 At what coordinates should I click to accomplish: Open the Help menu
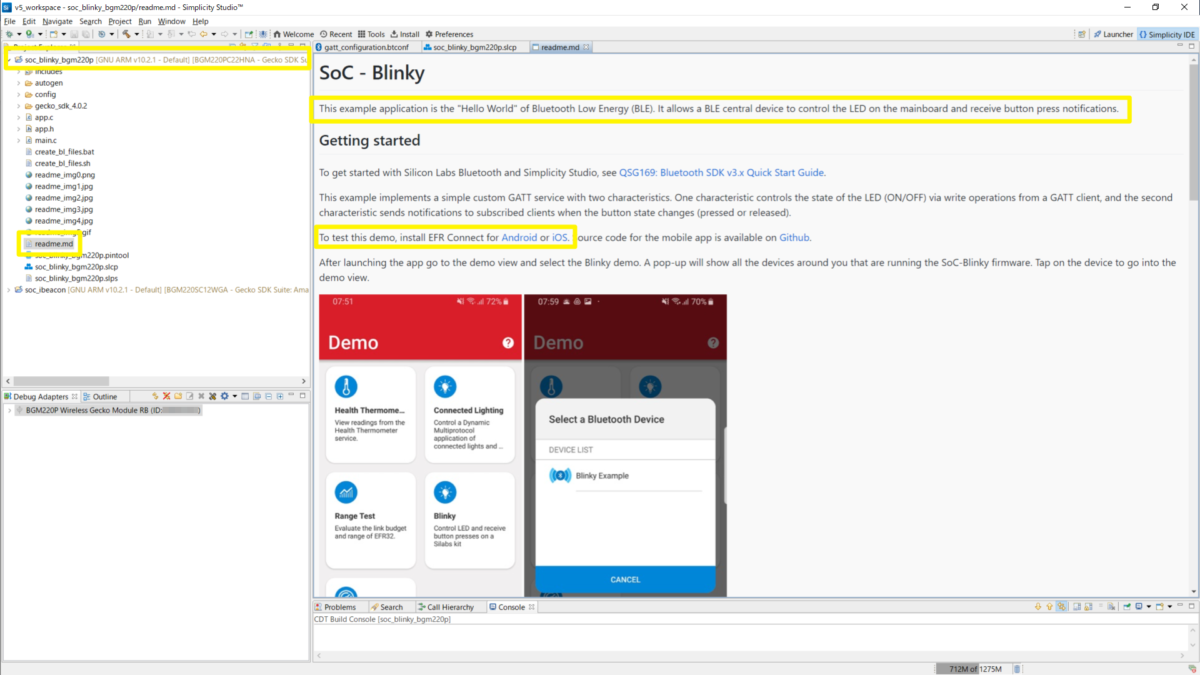[x=201, y=21]
